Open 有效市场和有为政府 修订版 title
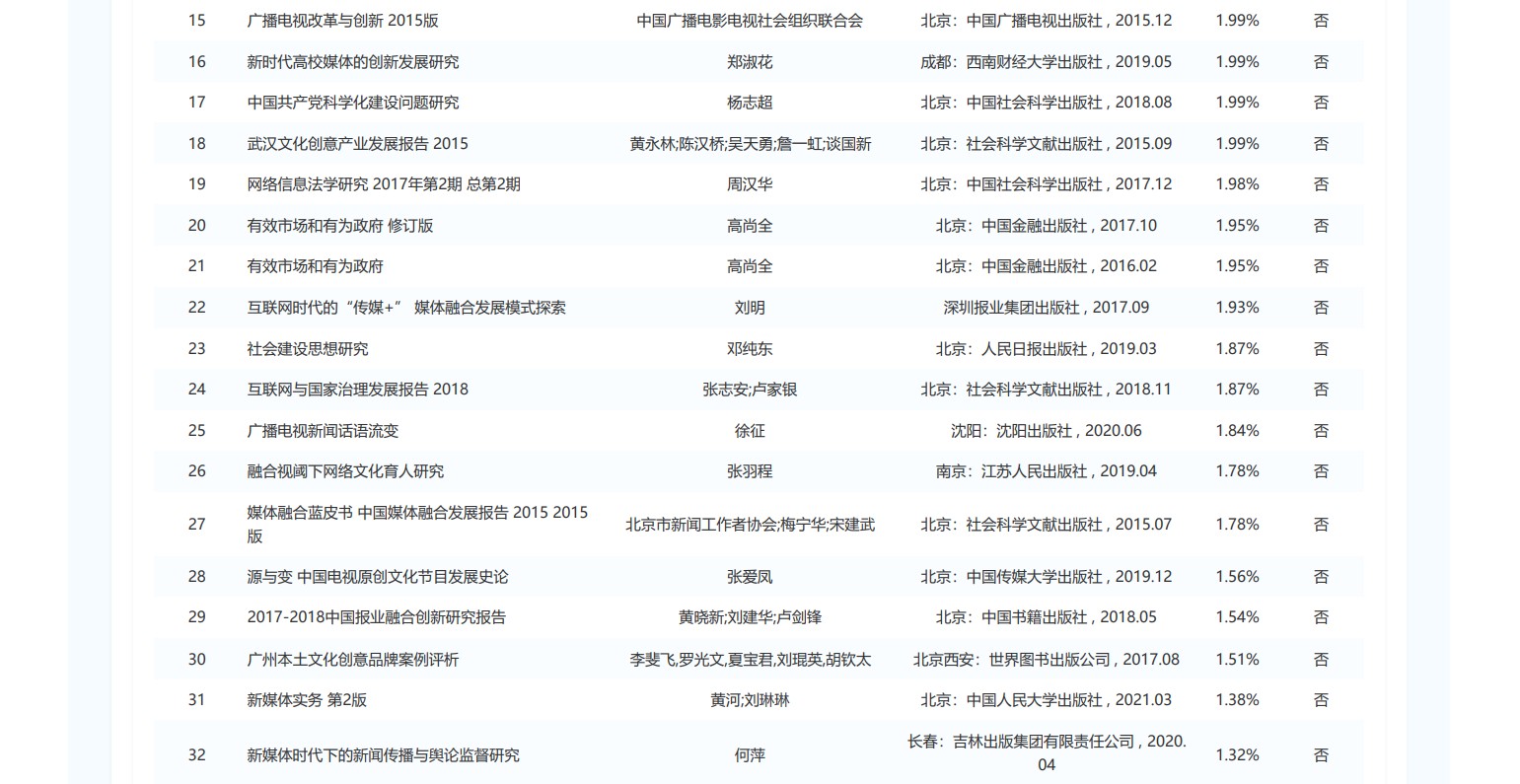1520x784 pixels. pos(339,226)
